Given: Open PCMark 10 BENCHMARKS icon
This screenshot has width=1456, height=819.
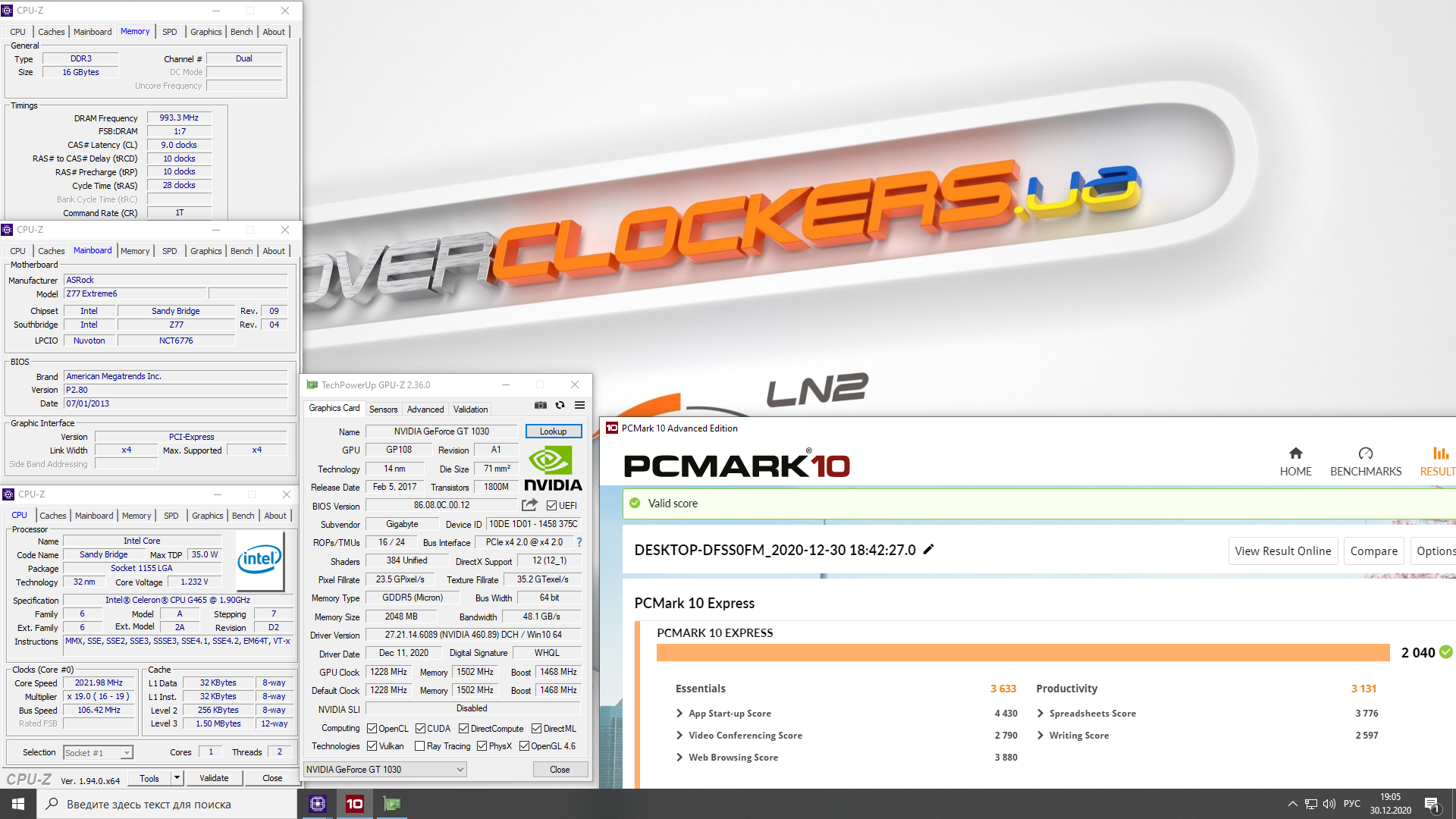Looking at the screenshot, I should tap(1366, 453).
